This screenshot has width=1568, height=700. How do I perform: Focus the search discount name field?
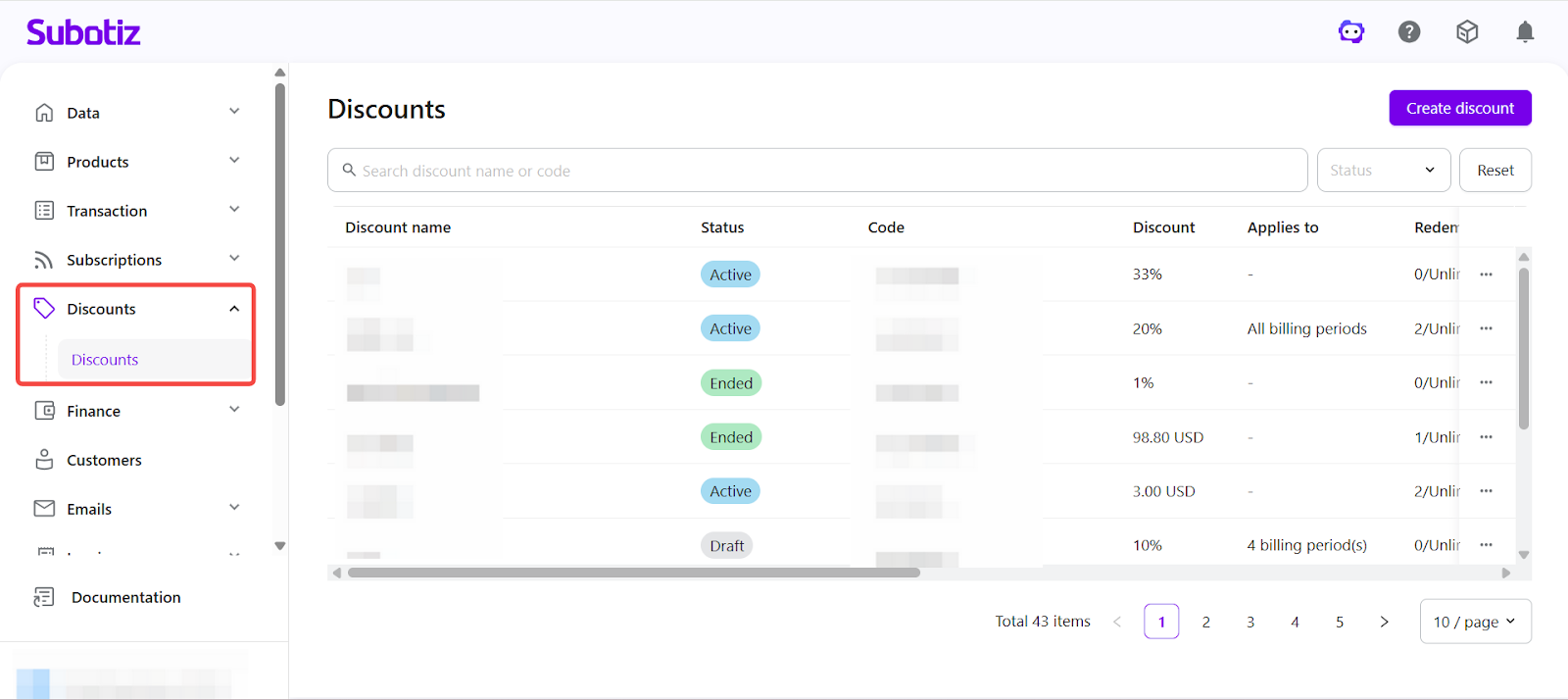click(x=823, y=171)
